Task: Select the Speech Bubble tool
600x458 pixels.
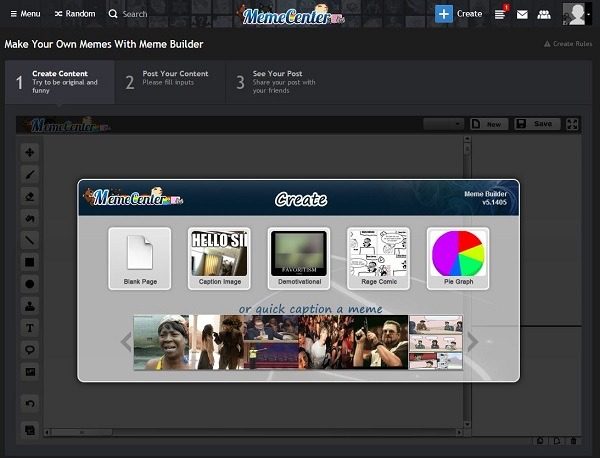Action: [29, 350]
